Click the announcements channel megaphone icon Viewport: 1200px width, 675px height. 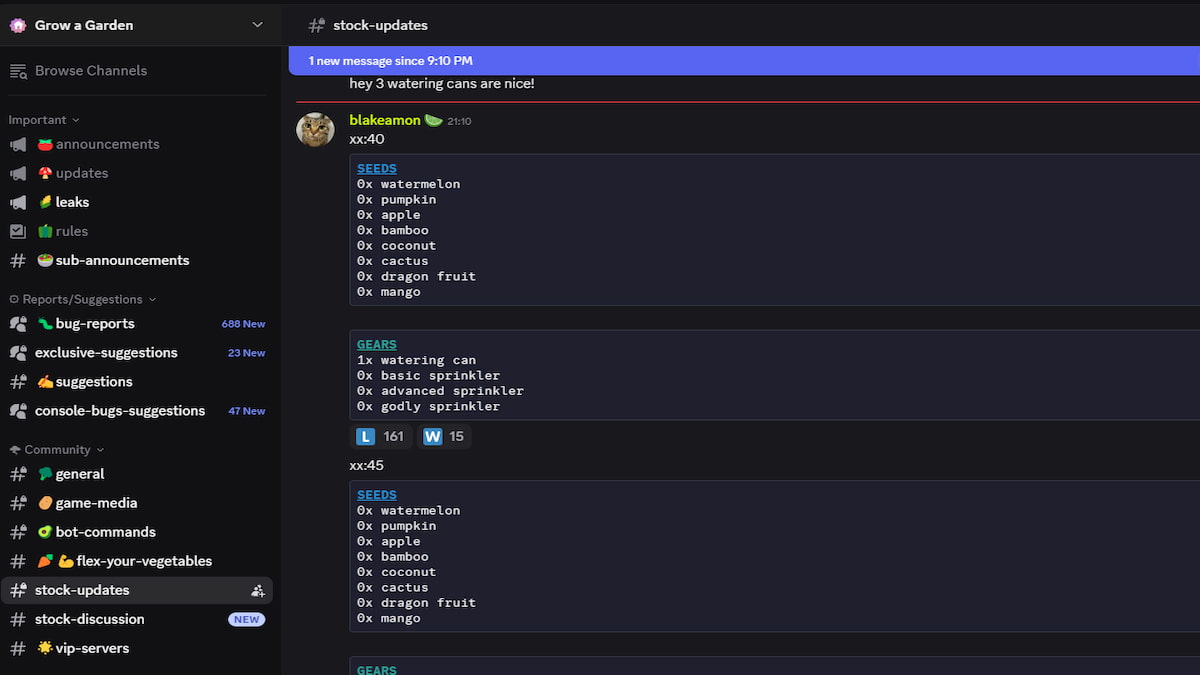18,144
